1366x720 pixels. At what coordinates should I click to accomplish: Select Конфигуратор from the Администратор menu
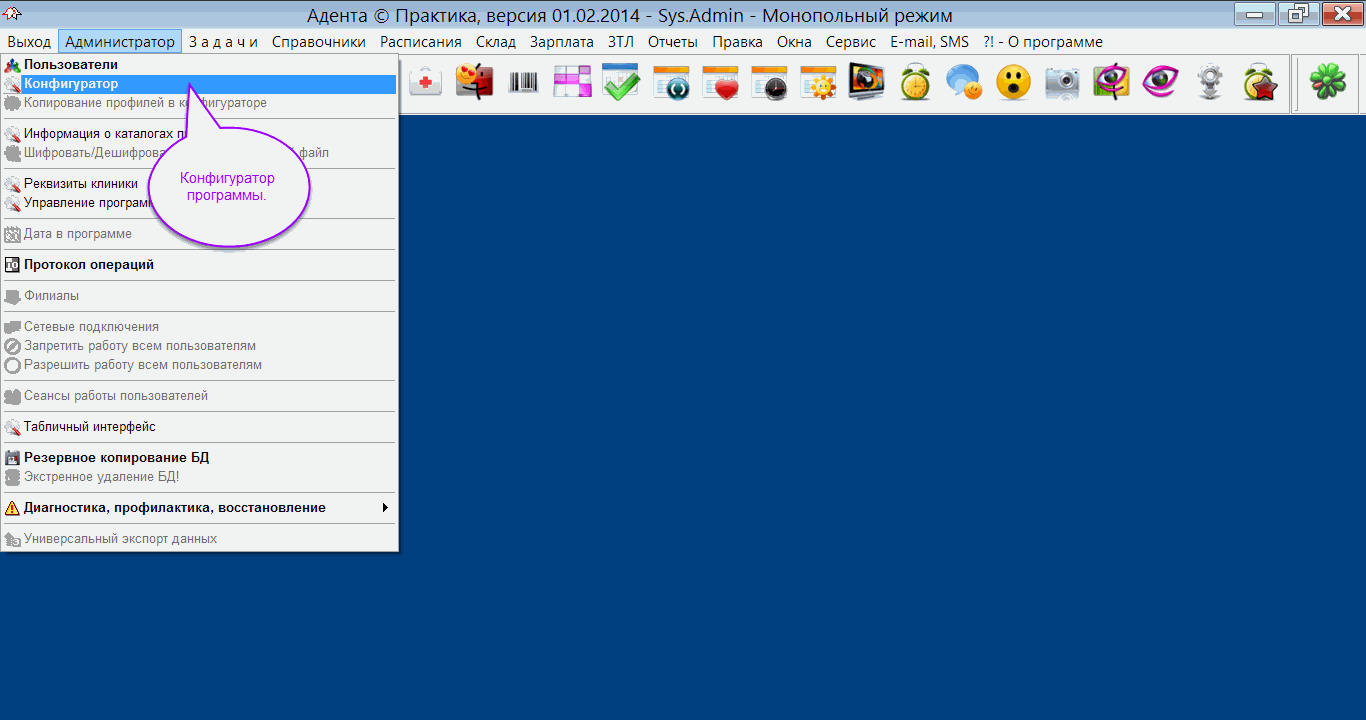click(71, 84)
